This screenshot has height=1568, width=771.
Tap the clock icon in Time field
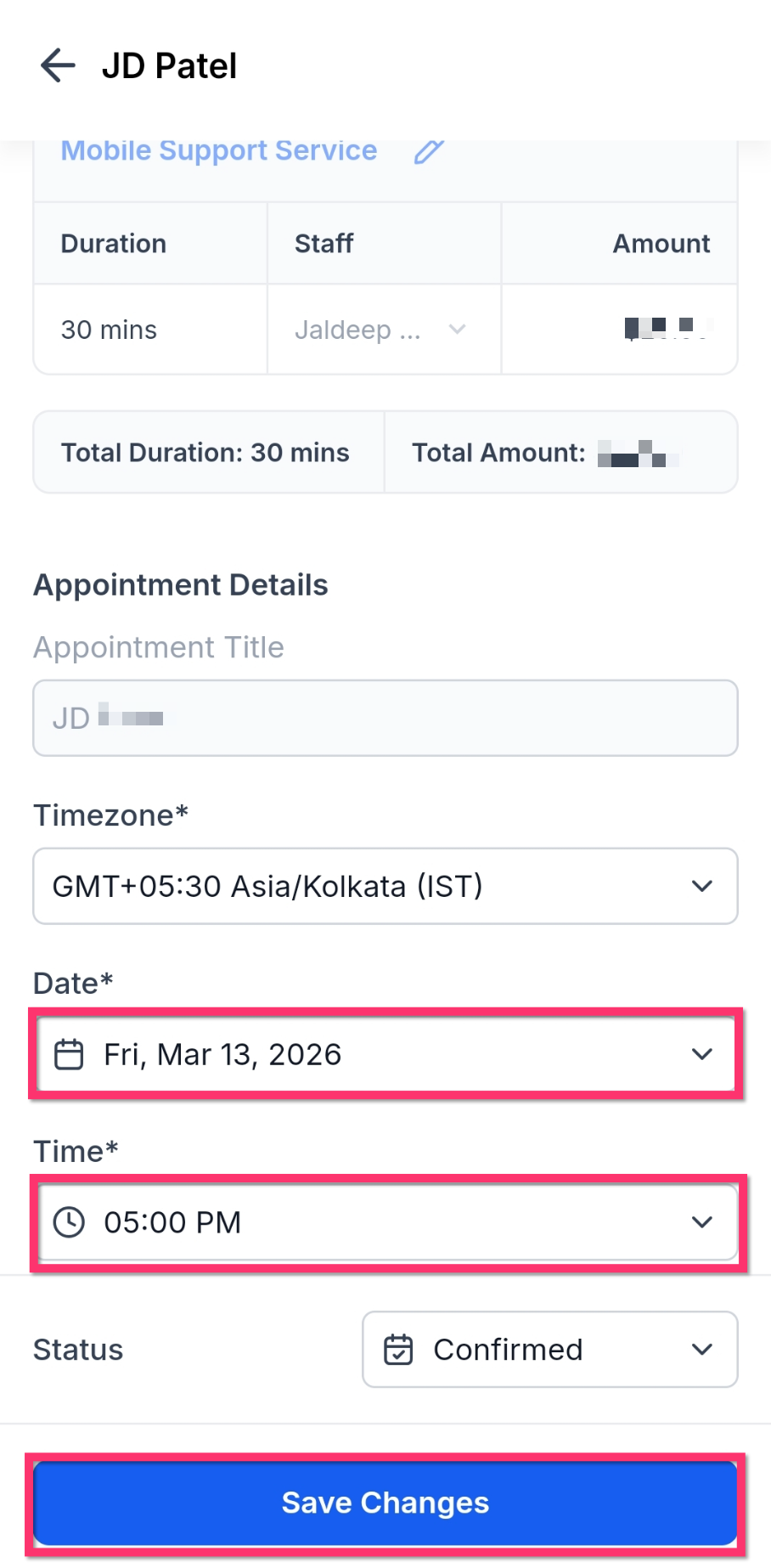(69, 1222)
